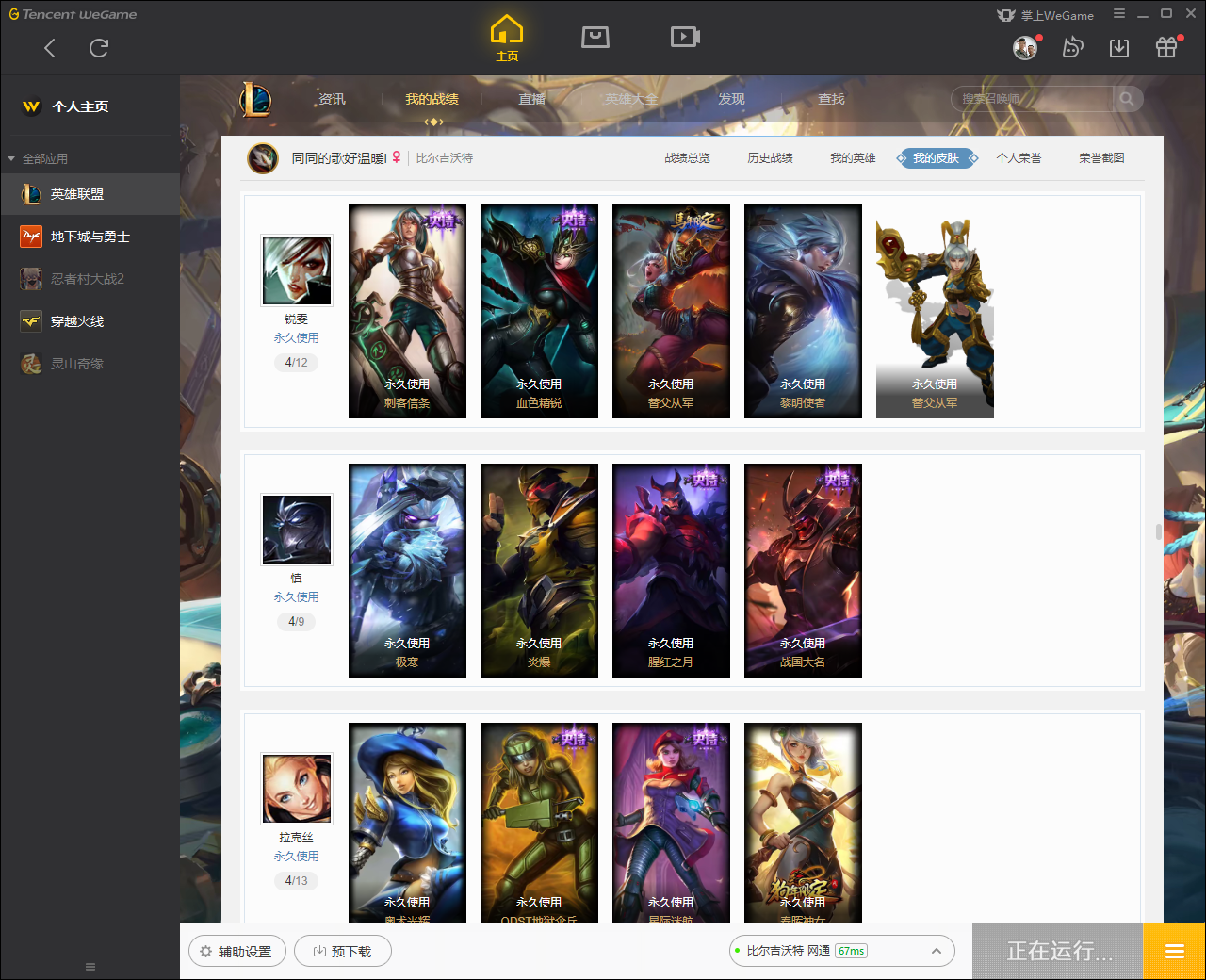Open the video live-stream icon in top bar
The height and width of the screenshot is (980, 1206).
click(x=685, y=37)
